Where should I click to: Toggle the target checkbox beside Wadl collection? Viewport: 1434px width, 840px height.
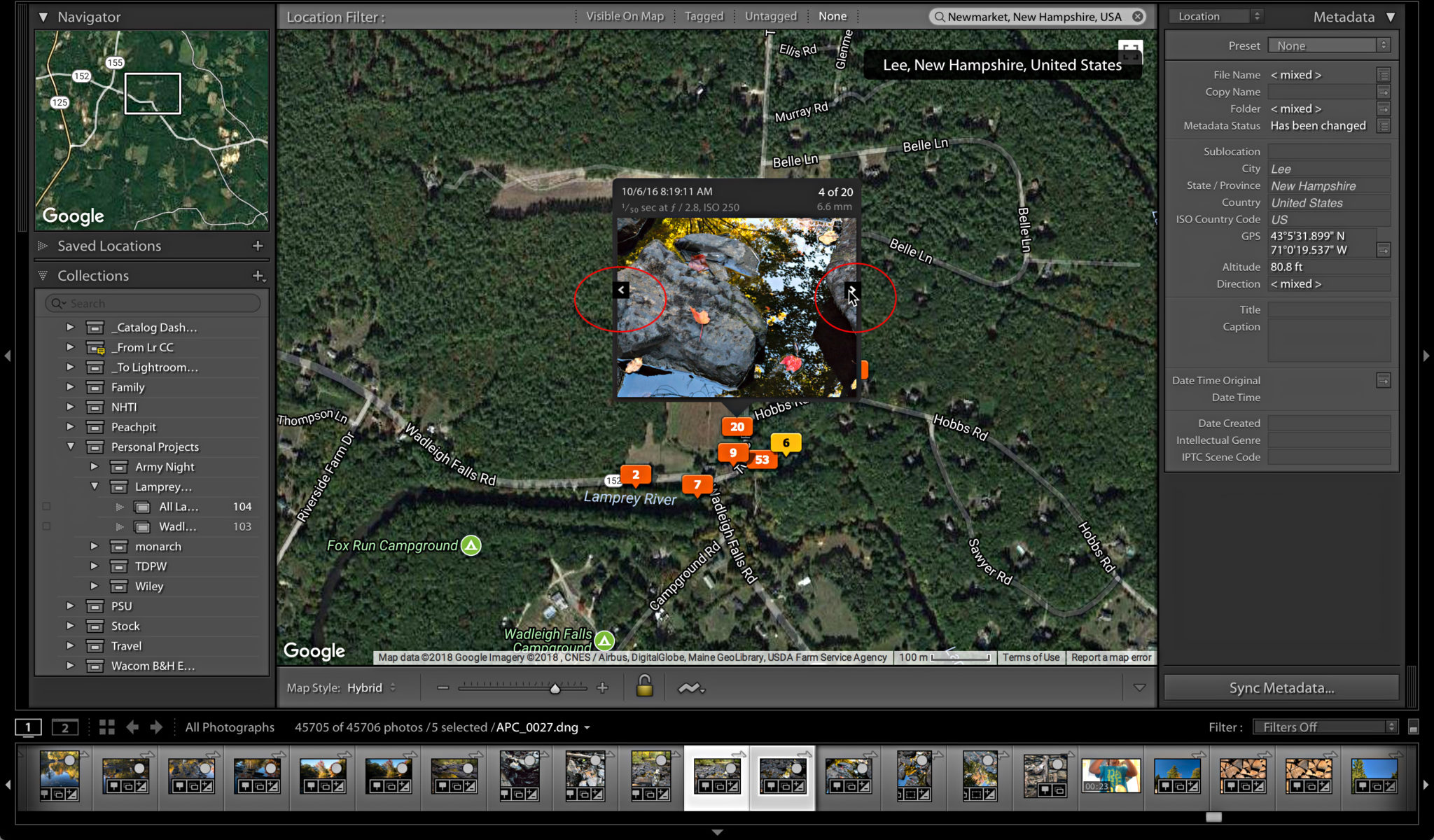46,526
